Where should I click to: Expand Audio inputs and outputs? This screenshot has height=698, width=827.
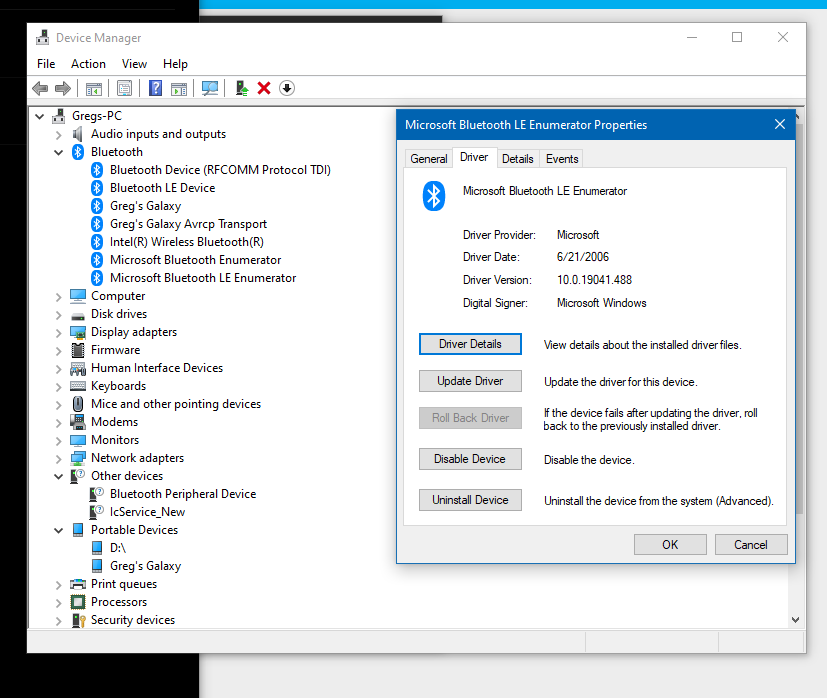[59, 135]
